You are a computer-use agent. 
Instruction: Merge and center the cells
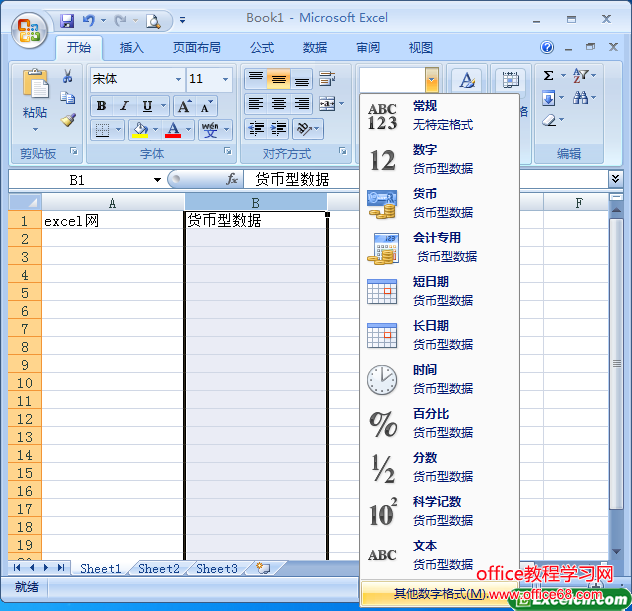[327, 104]
